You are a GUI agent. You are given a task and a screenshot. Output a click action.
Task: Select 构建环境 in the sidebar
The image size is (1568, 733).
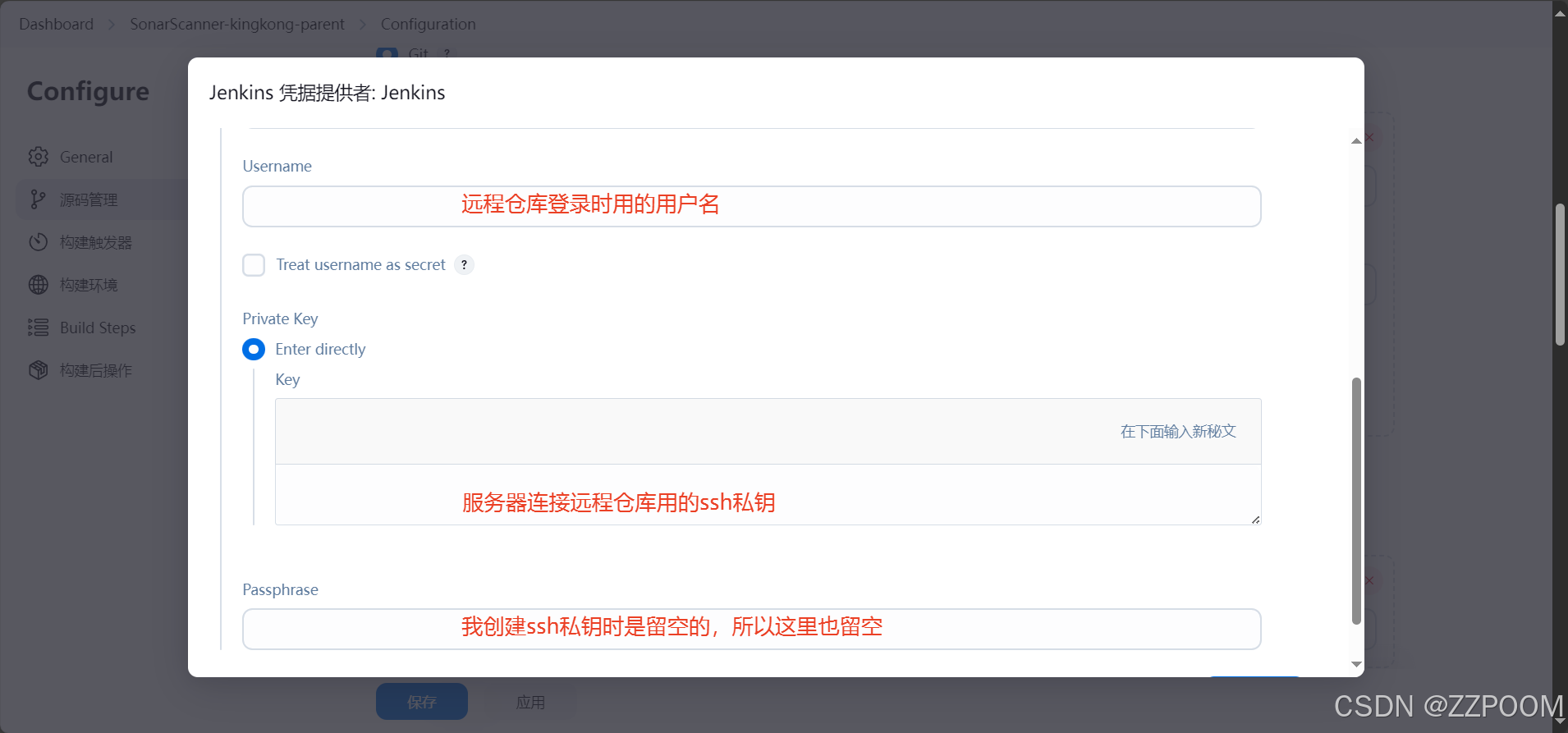point(103,285)
